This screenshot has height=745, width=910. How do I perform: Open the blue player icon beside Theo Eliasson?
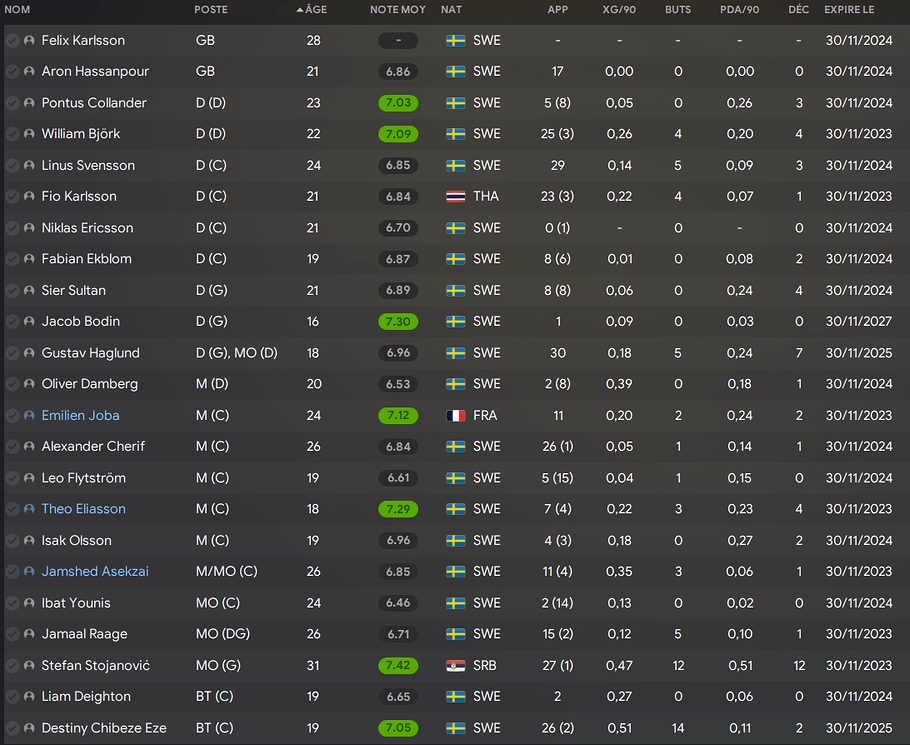pos(29,509)
